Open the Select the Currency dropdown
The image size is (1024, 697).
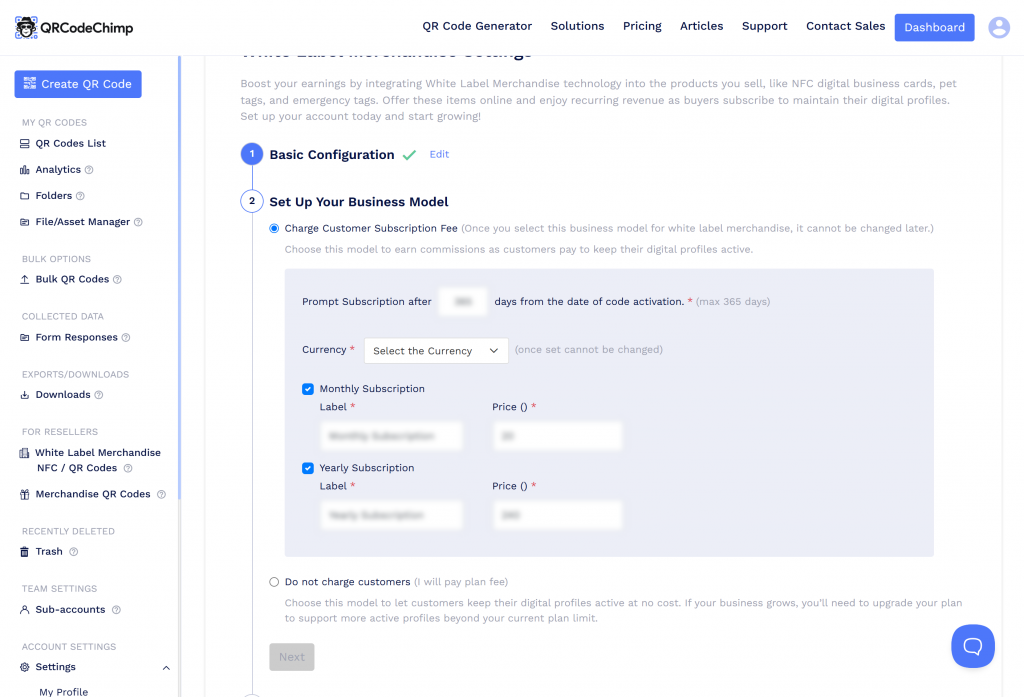click(x=435, y=351)
